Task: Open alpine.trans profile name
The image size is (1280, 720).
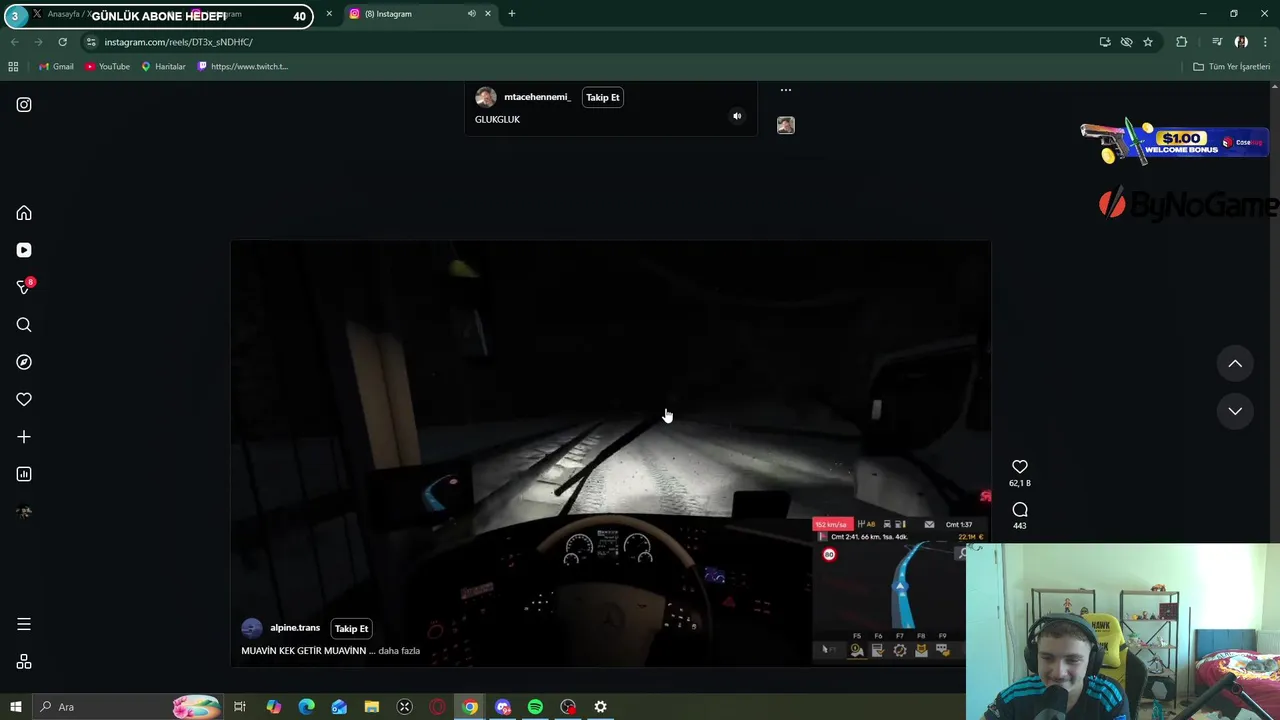Action: (x=295, y=628)
